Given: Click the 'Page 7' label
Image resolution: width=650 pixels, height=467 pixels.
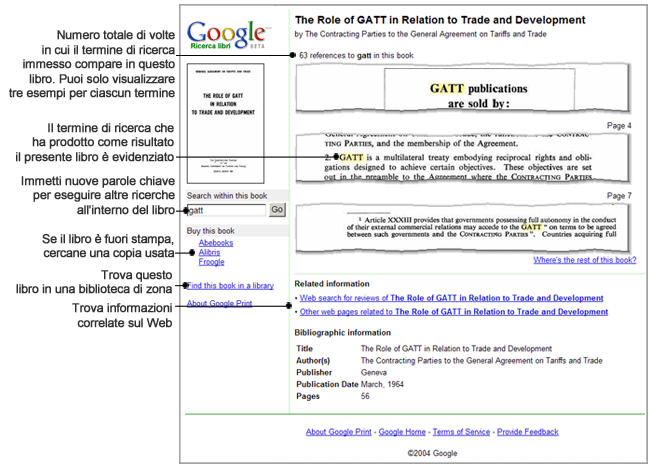Looking at the screenshot, I should [x=619, y=196].
